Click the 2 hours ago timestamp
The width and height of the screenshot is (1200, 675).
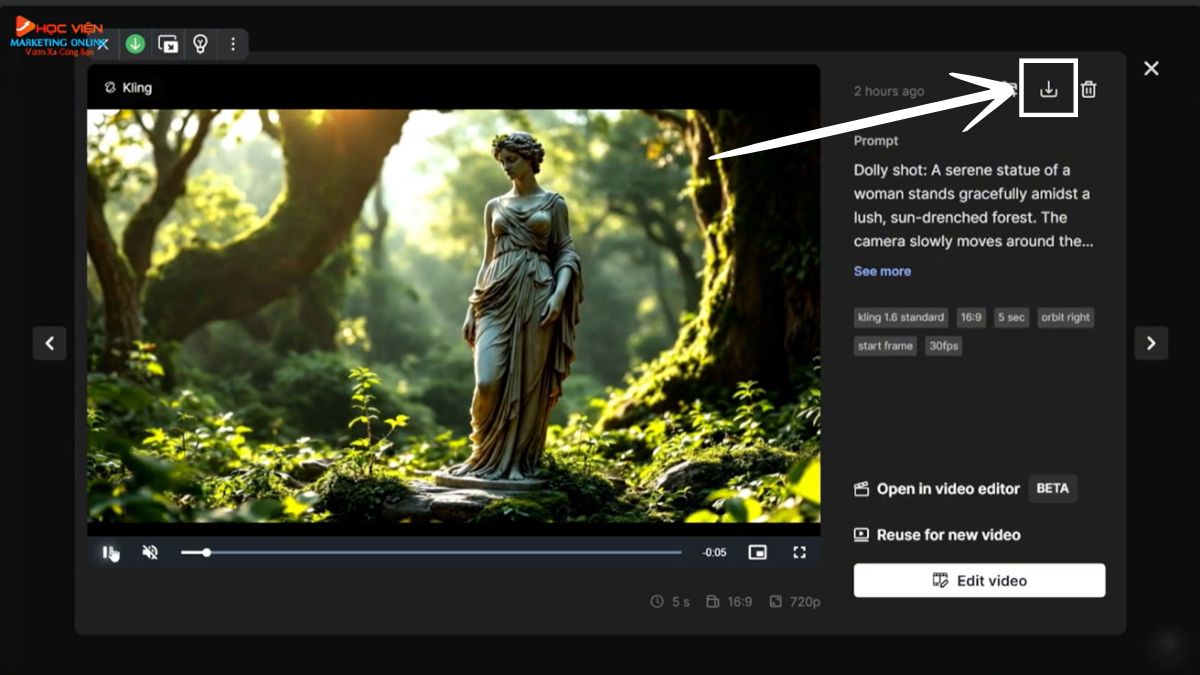[889, 91]
